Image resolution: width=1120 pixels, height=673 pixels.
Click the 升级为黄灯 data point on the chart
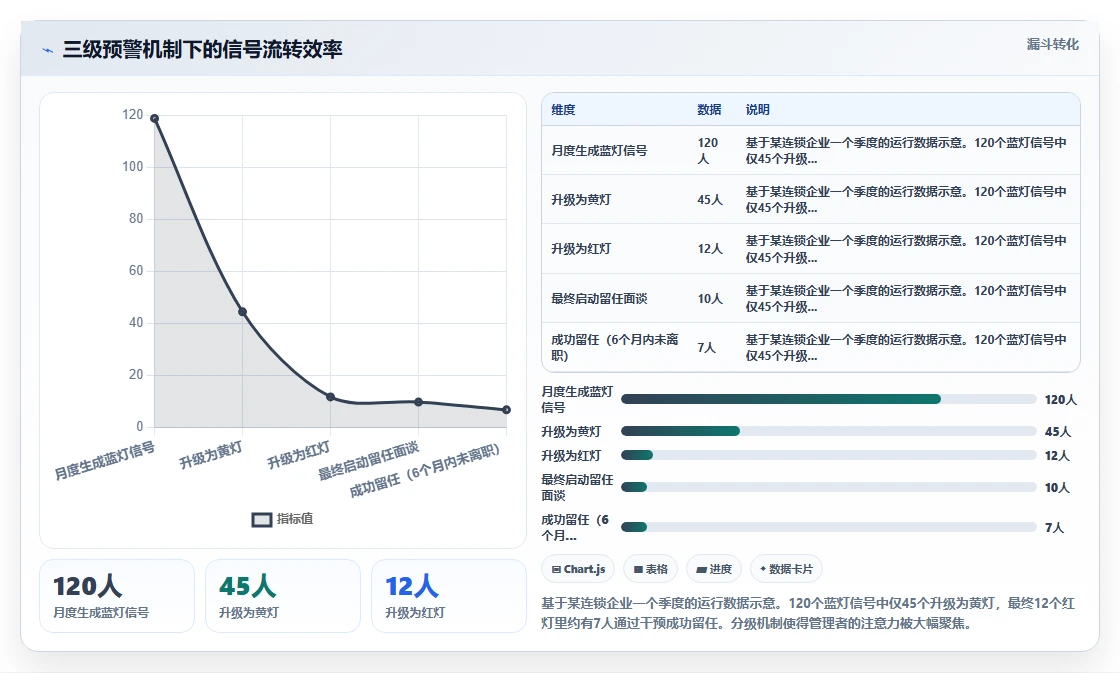coord(242,311)
